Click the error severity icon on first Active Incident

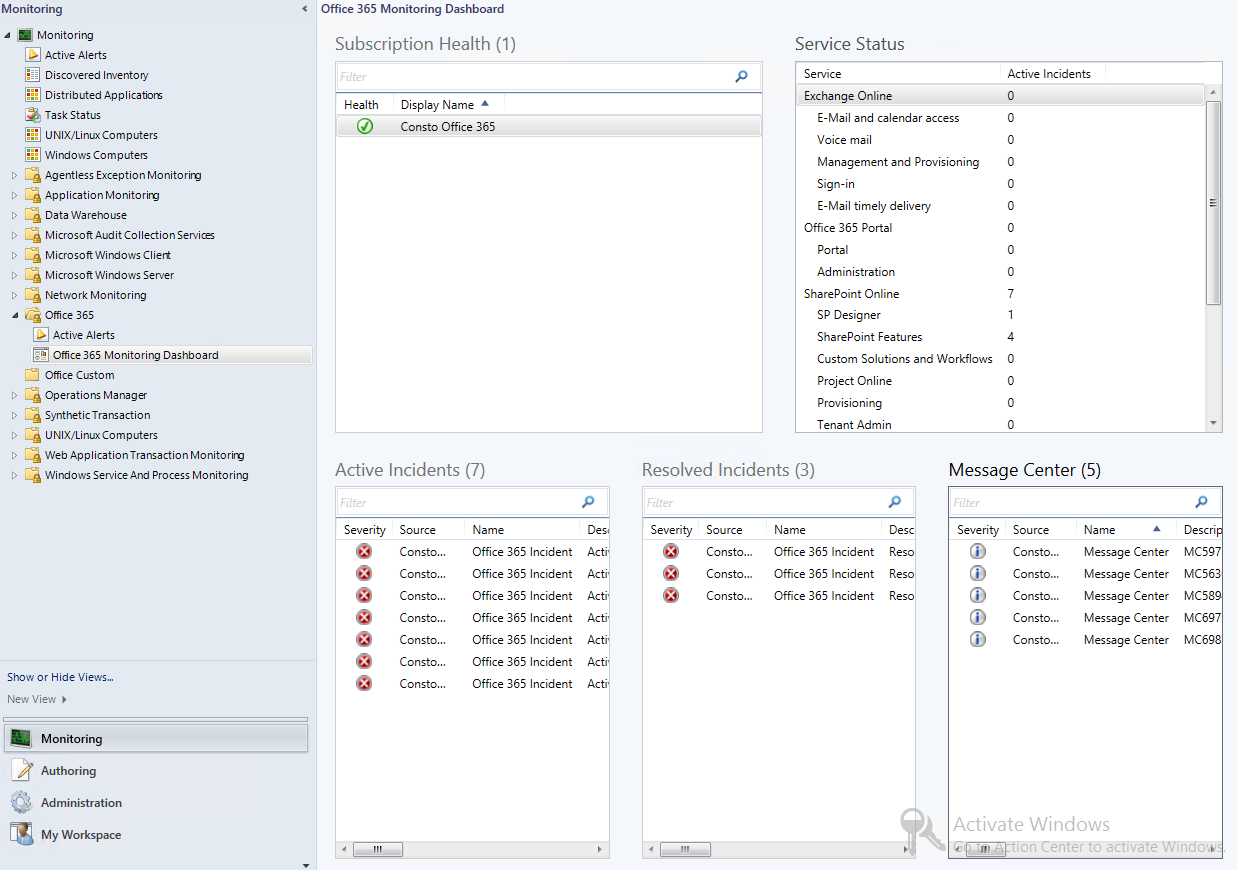pyautogui.click(x=364, y=551)
